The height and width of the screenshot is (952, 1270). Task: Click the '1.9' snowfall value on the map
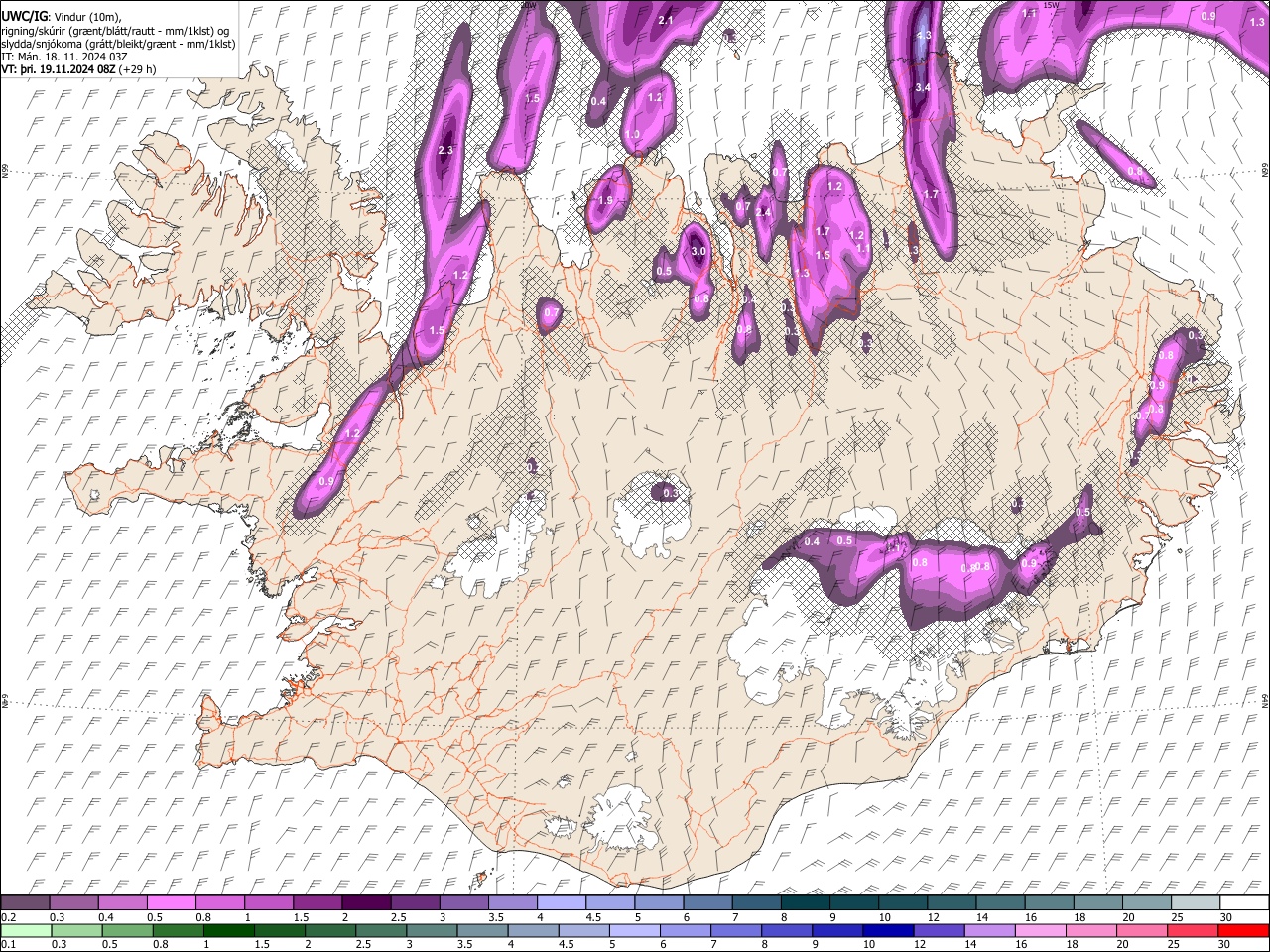tap(605, 200)
